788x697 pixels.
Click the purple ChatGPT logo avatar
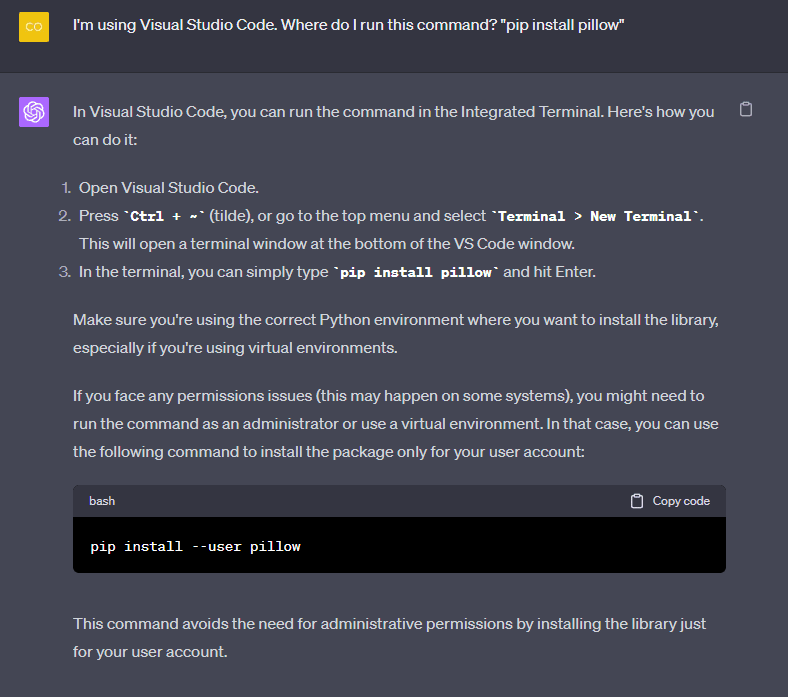click(34, 112)
